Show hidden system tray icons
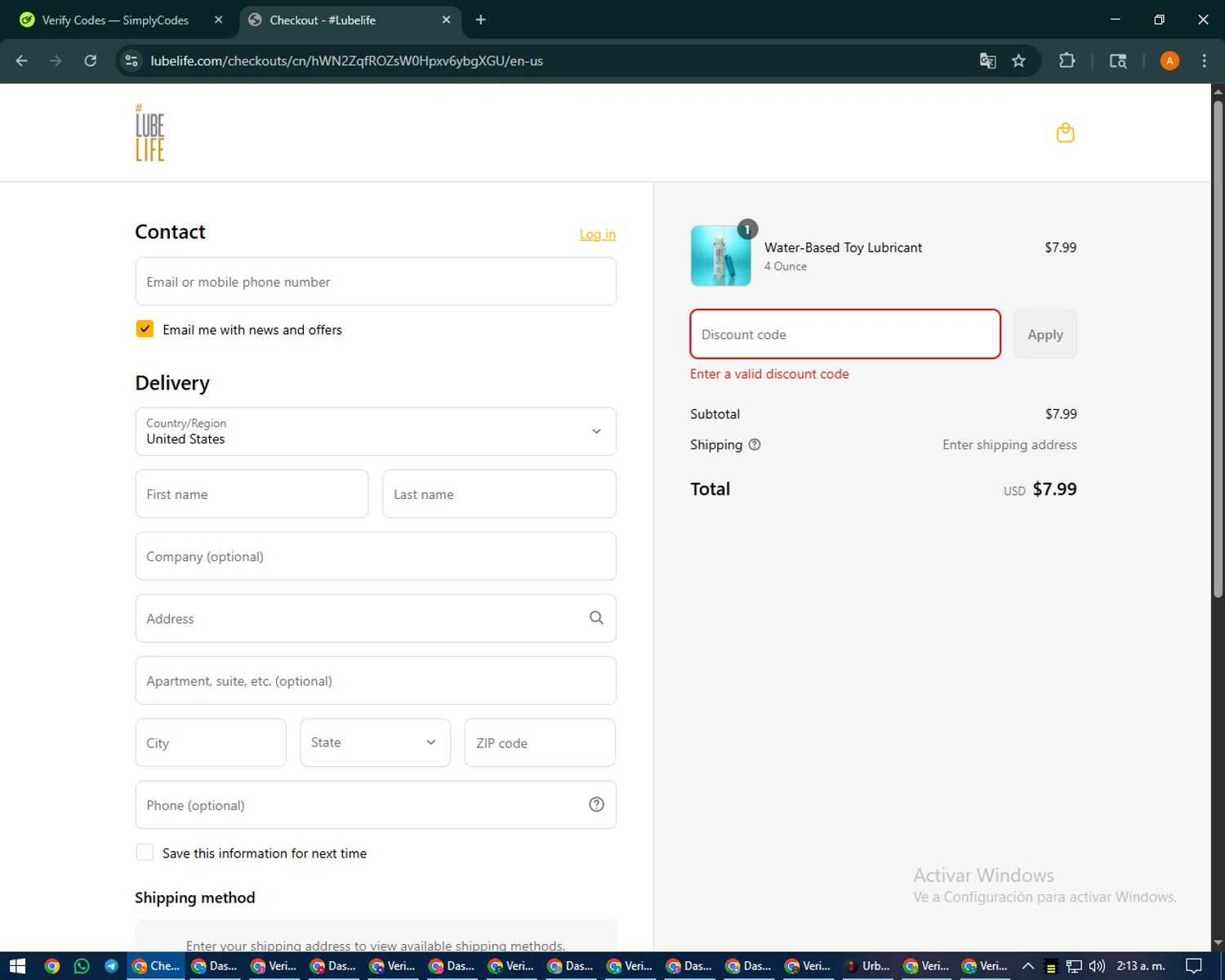 point(1028,966)
